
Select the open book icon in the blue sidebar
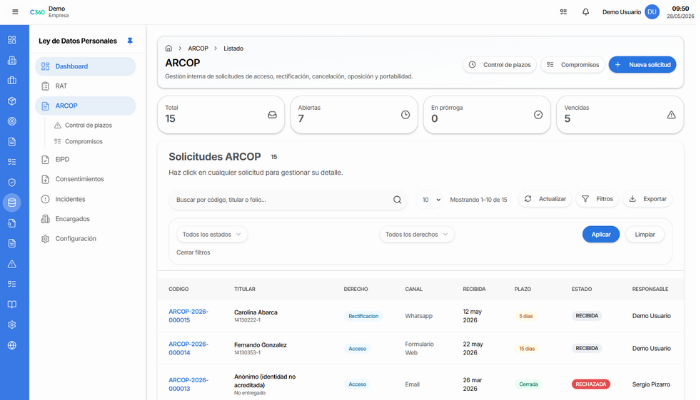12,304
